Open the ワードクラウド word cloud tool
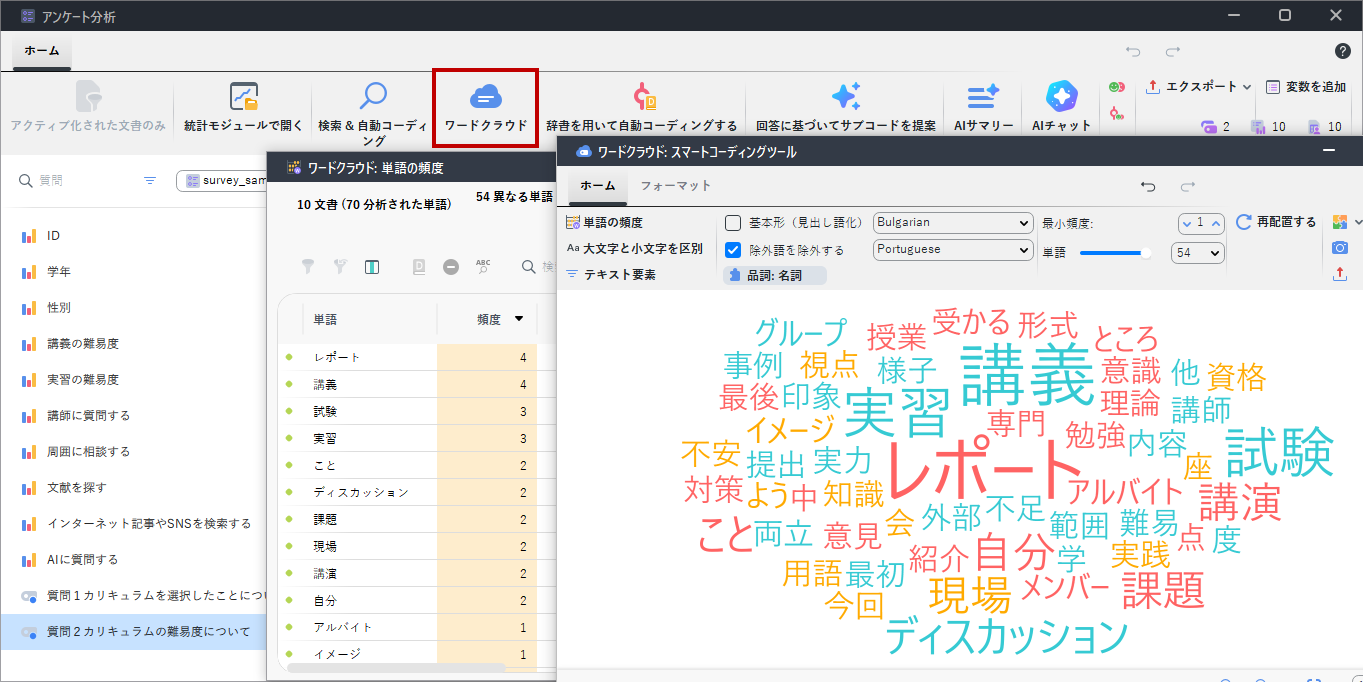Image resolution: width=1363 pixels, height=682 pixels. pos(485,107)
